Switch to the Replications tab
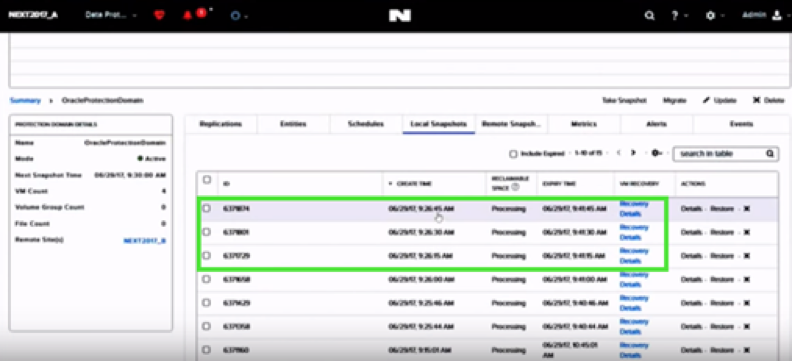Image resolution: width=792 pixels, height=361 pixels. 221,124
